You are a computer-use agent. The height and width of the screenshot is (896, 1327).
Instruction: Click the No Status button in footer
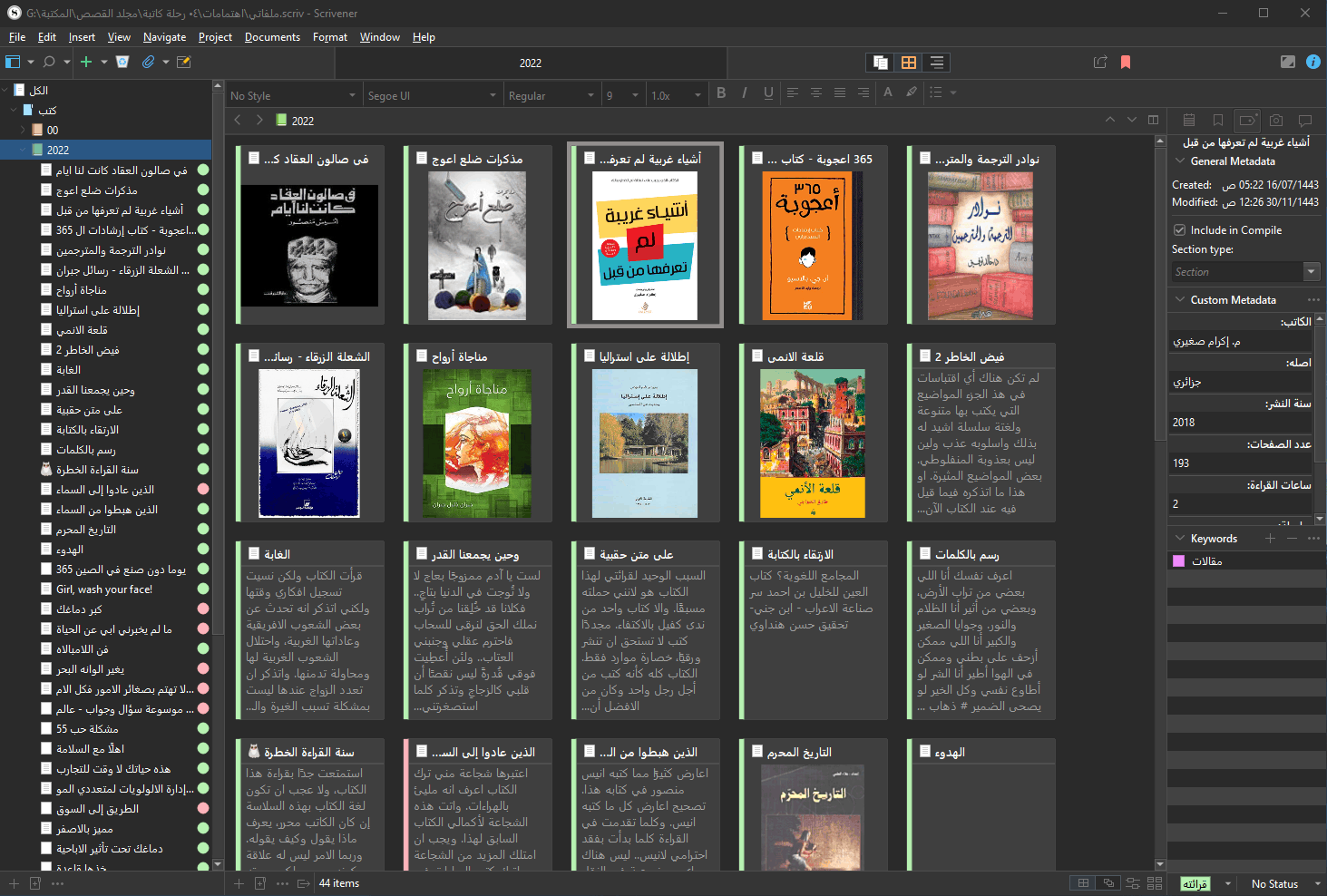1273,884
